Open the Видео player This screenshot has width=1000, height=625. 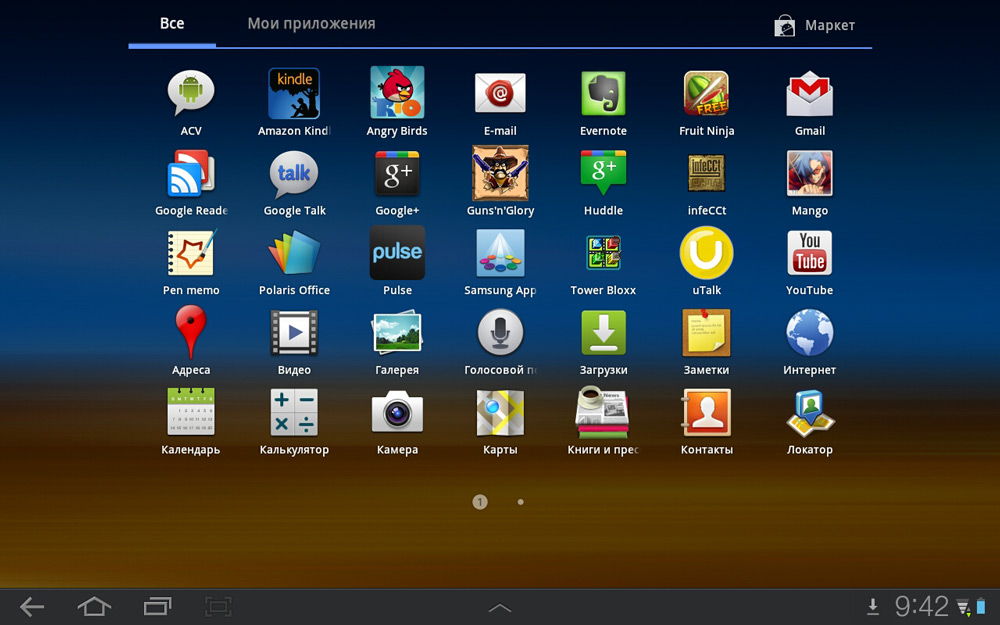click(x=294, y=332)
